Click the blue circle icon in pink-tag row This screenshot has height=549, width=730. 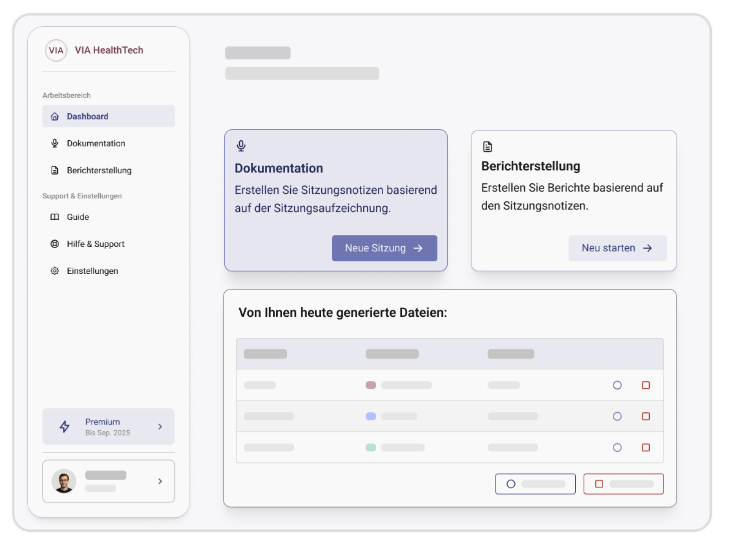coord(617,385)
